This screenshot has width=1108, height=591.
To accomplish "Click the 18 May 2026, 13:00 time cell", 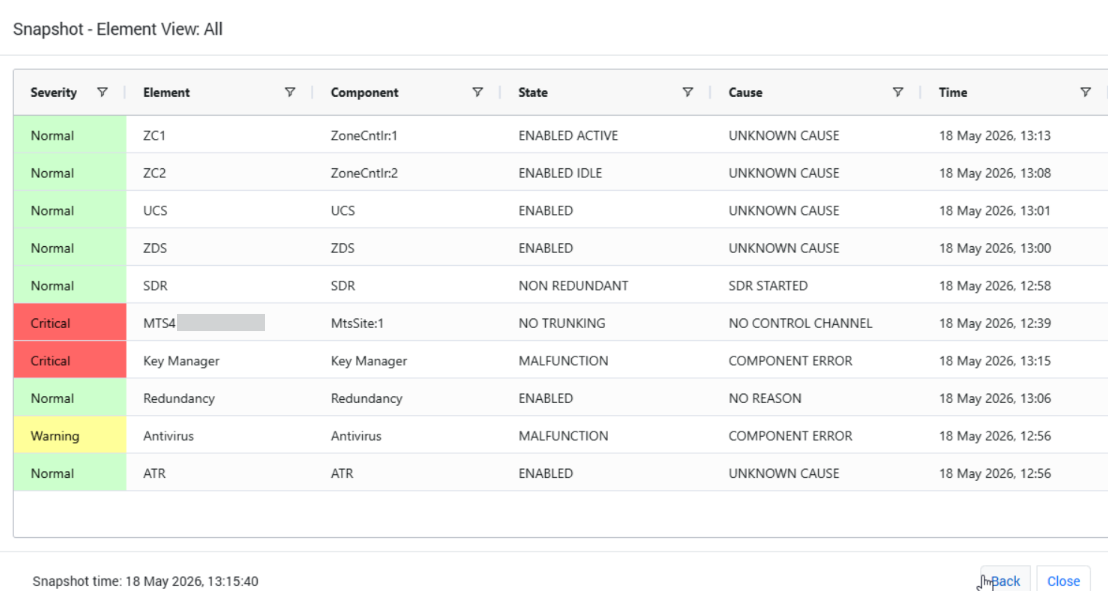I will [1015, 248].
